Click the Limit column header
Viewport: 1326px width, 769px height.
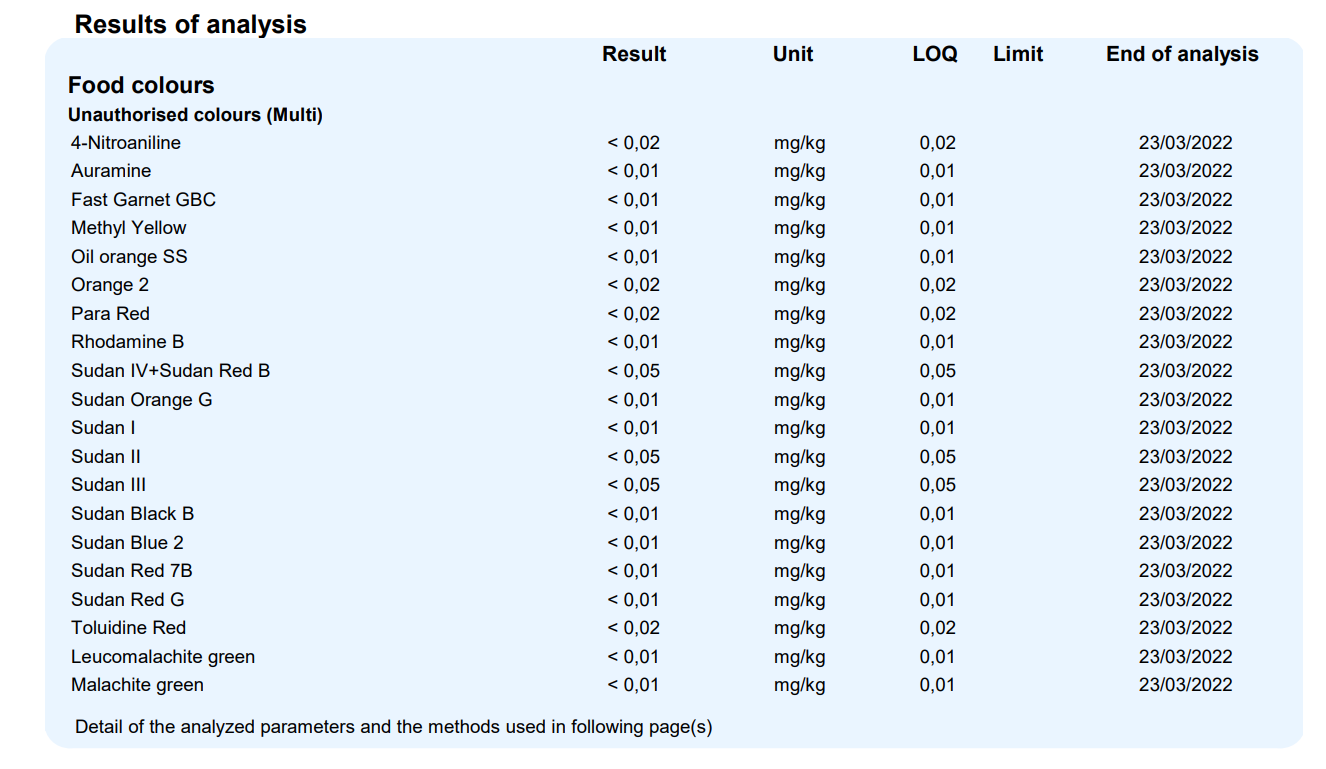(1018, 54)
